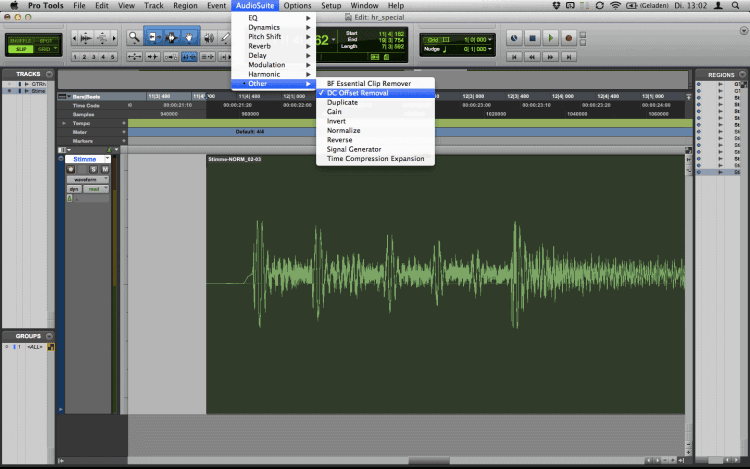Activate Shuffle edit mode
Viewport: 750px width, 469px height.
click(21, 41)
